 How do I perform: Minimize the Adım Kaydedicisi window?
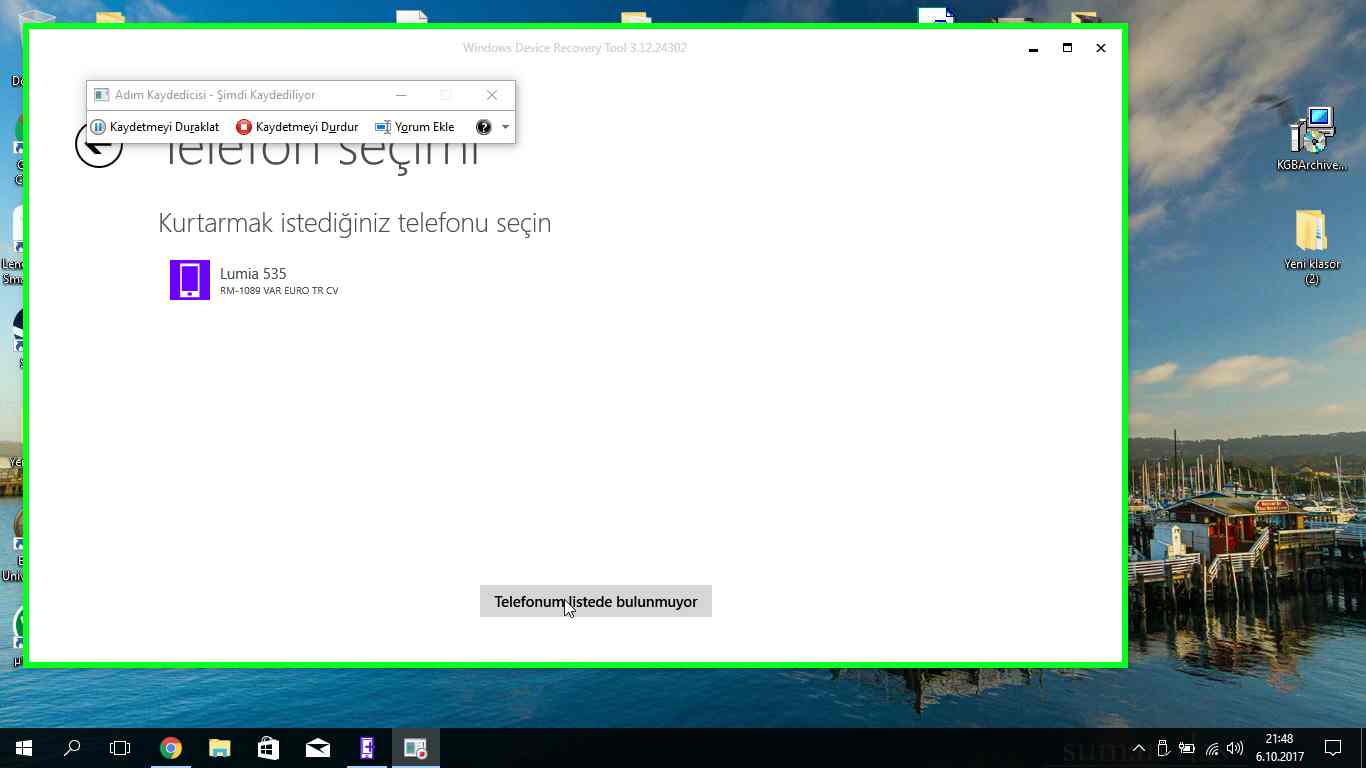click(401, 95)
